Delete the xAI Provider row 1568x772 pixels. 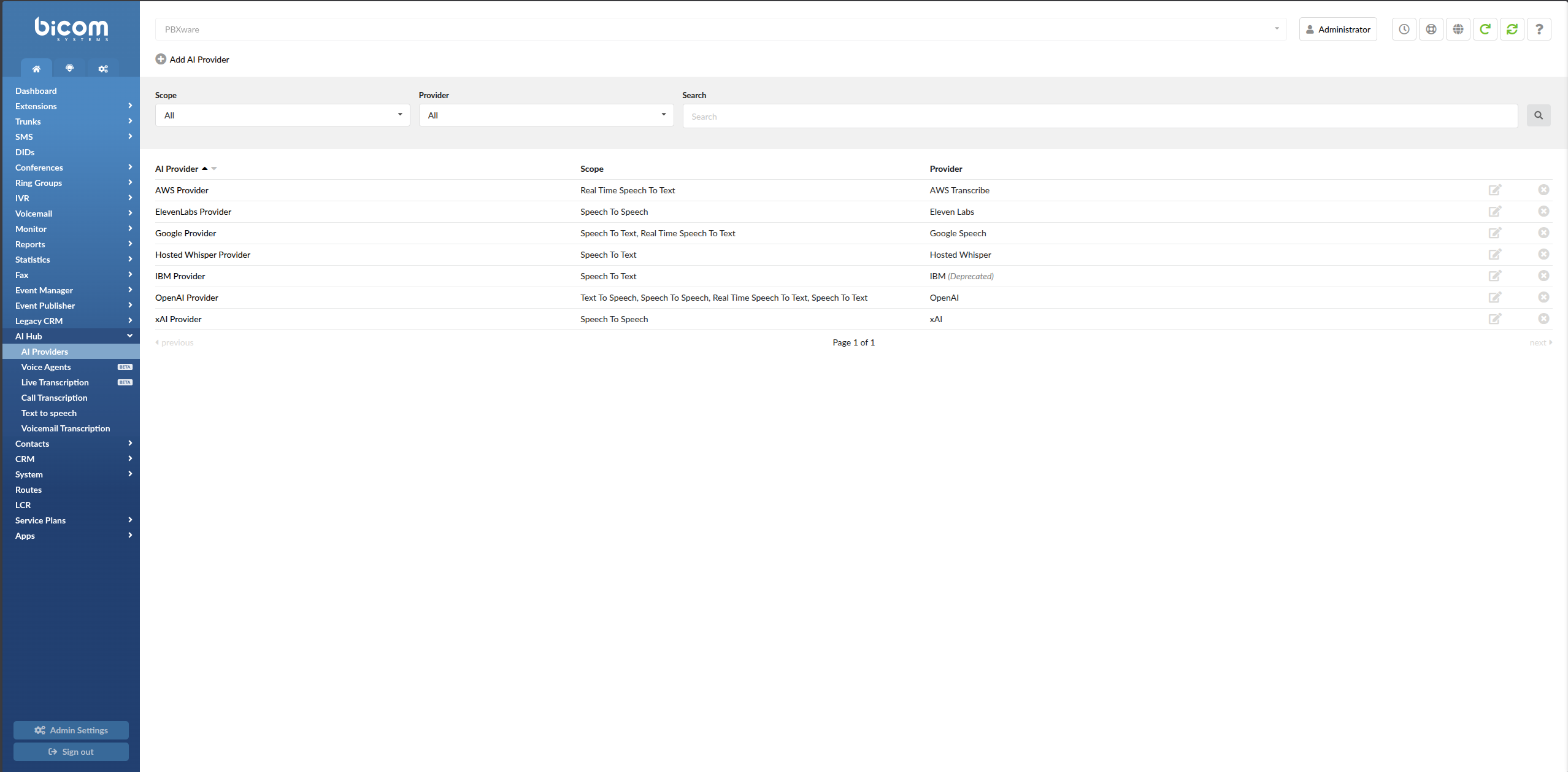[1543, 319]
